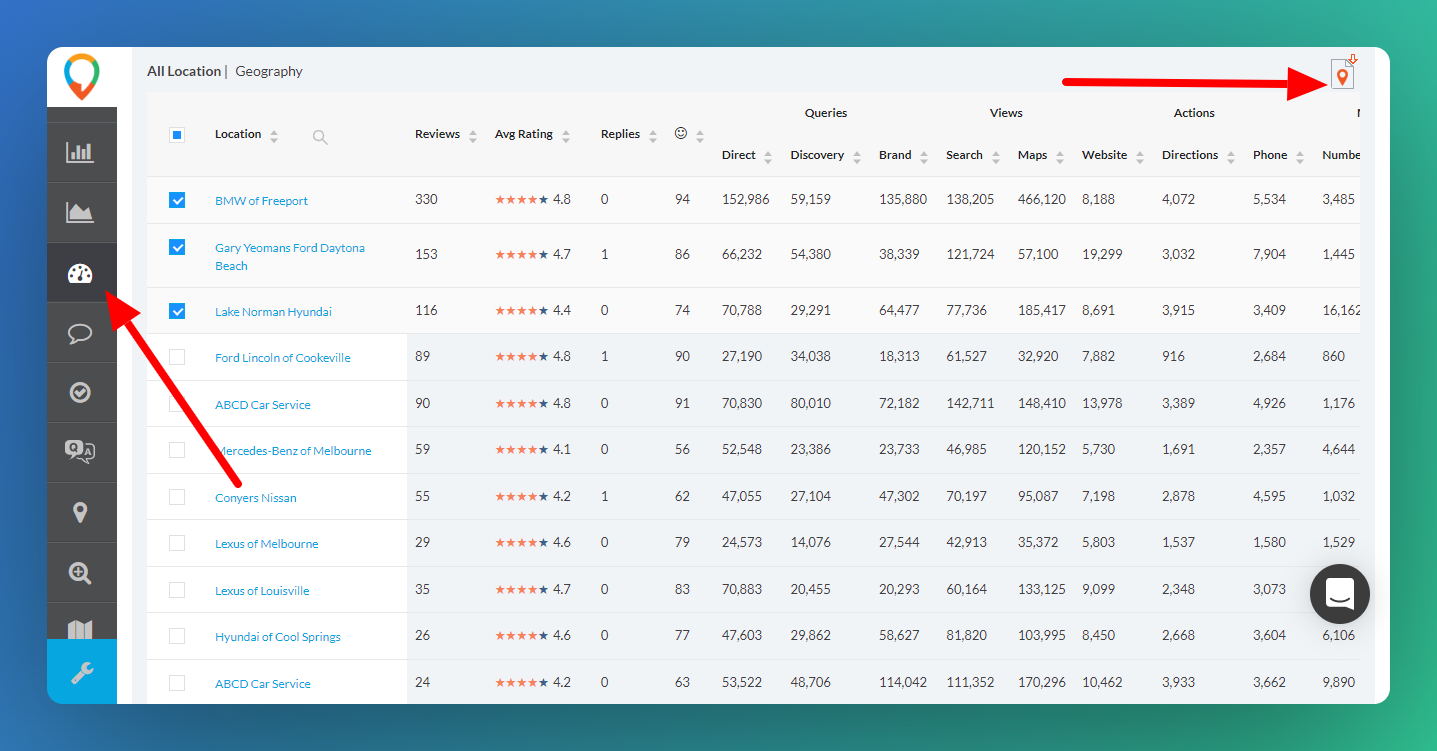Open Conyers Nissan location link
The width and height of the screenshot is (1437, 751).
(256, 498)
